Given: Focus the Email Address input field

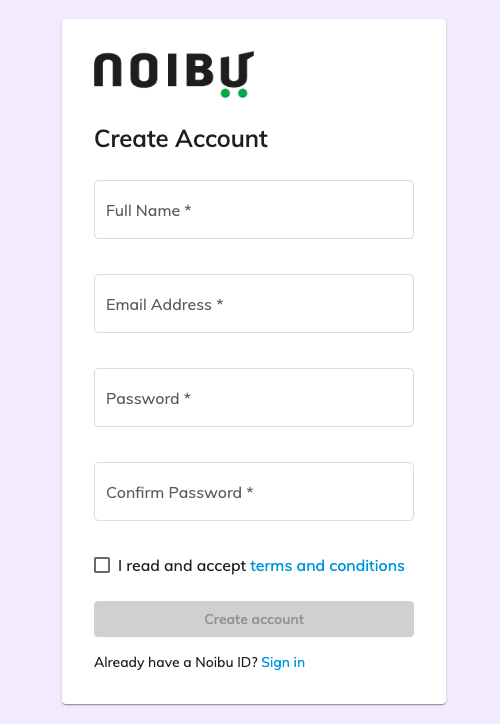Looking at the screenshot, I should coord(254,303).
